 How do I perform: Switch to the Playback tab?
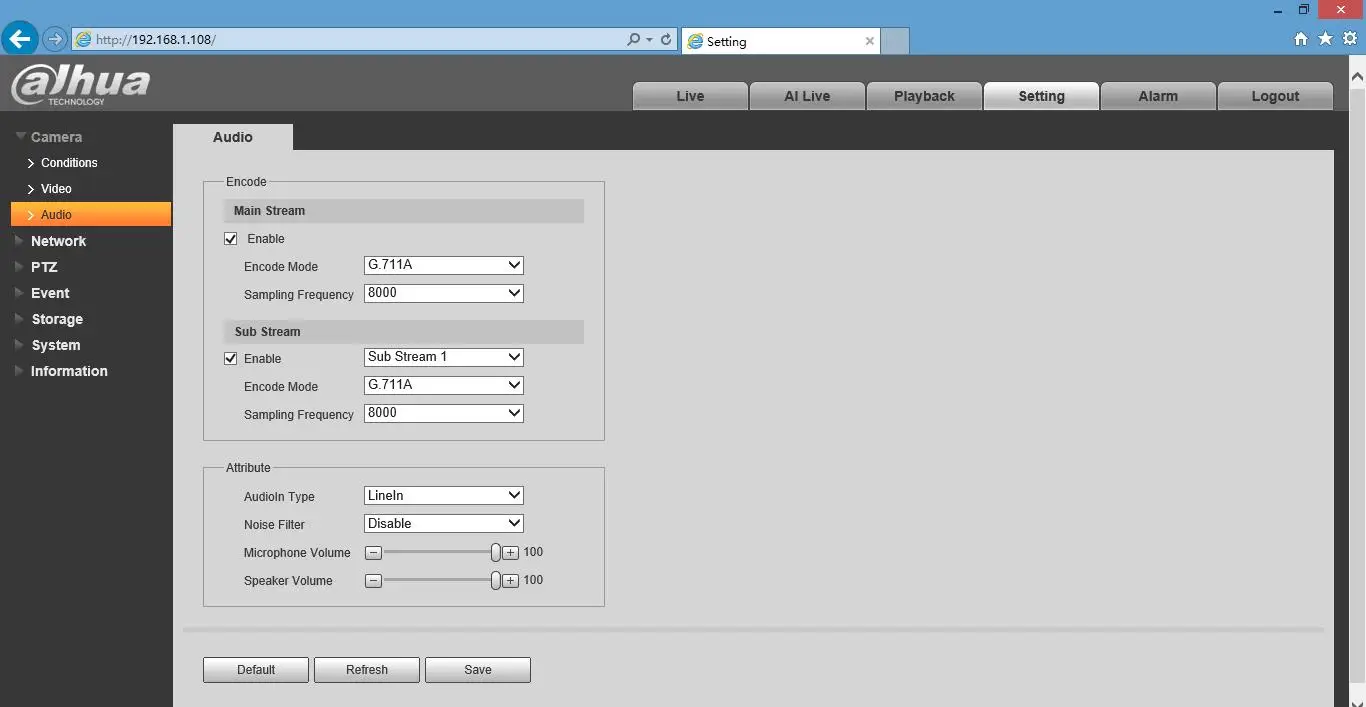click(x=924, y=96)
